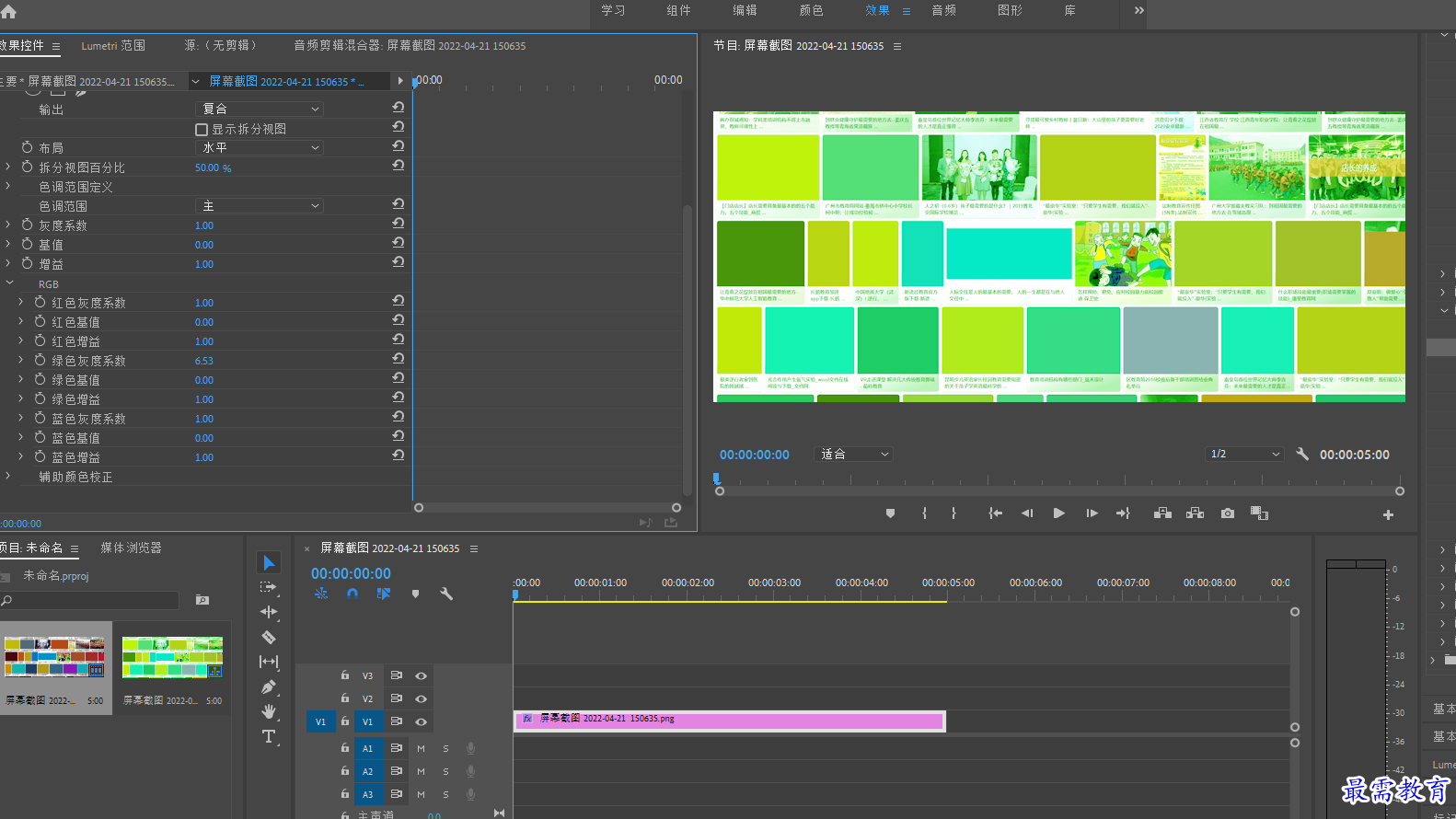Click the 绿色灰度系数 value 6.53
This screenshot has width=1456, height=819.
click(203, 361)
